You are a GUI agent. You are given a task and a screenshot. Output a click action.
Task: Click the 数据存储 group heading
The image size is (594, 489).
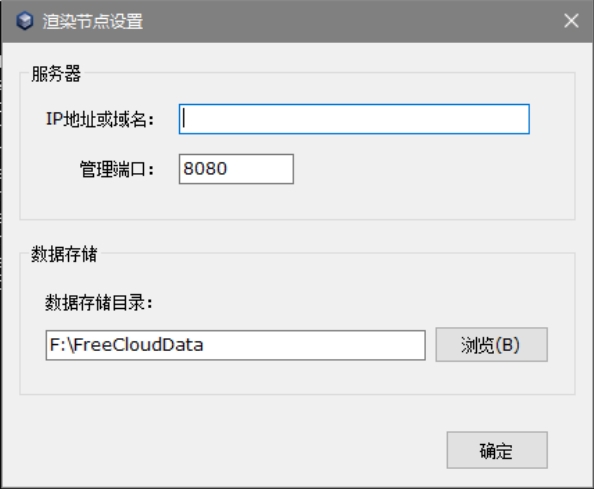pos(64,254)
